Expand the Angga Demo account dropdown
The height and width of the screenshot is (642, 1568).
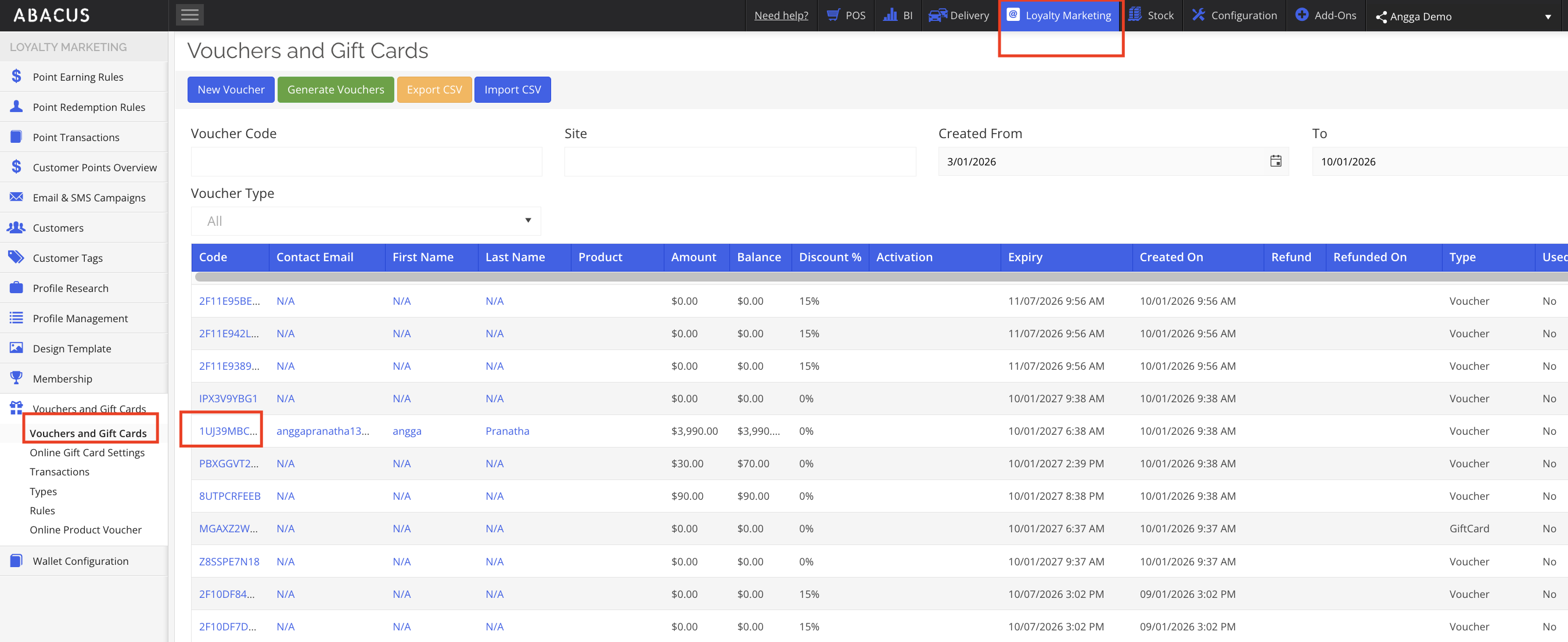[1547, 16]
